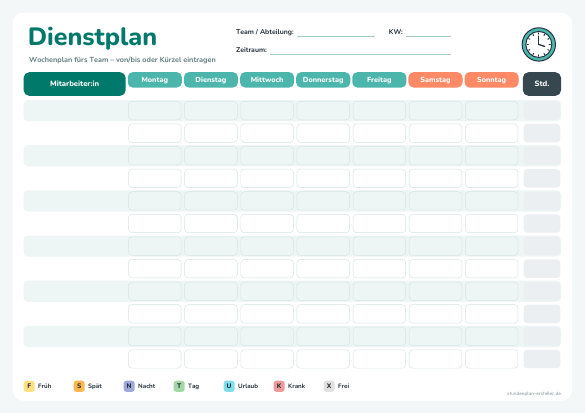Screen dimensions: 585x414
Task: Open the stundenplan-ersteller.de link
Action: (534, 393)
